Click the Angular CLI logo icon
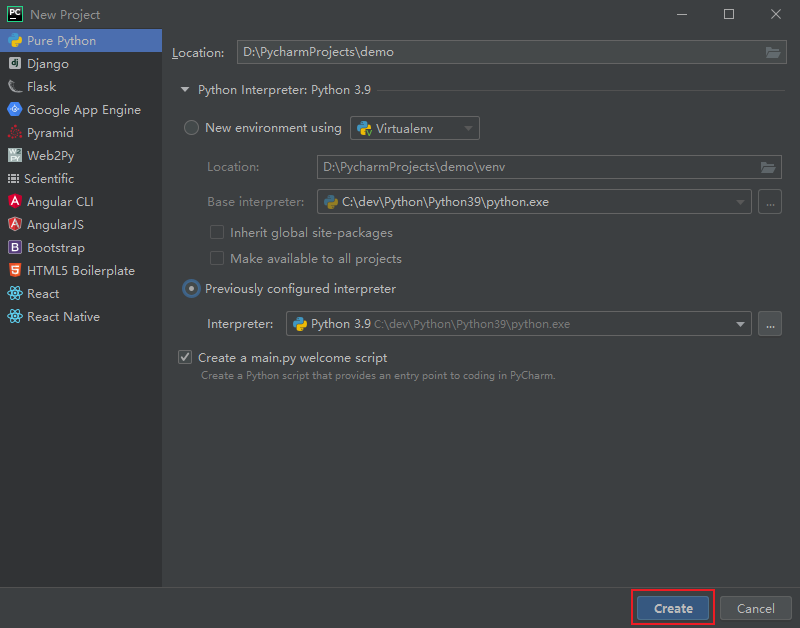The height and width of the screenshot is (628, 800). point(15,202)
